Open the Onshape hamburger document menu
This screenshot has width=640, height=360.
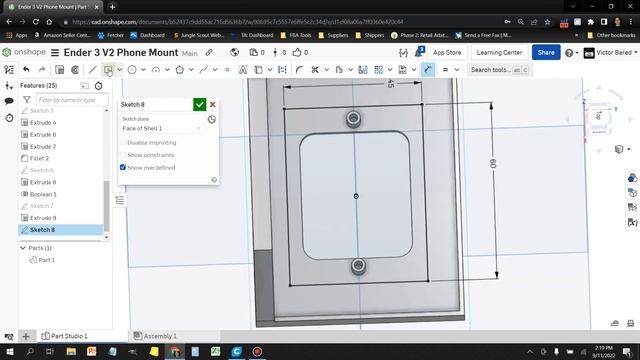55,53
